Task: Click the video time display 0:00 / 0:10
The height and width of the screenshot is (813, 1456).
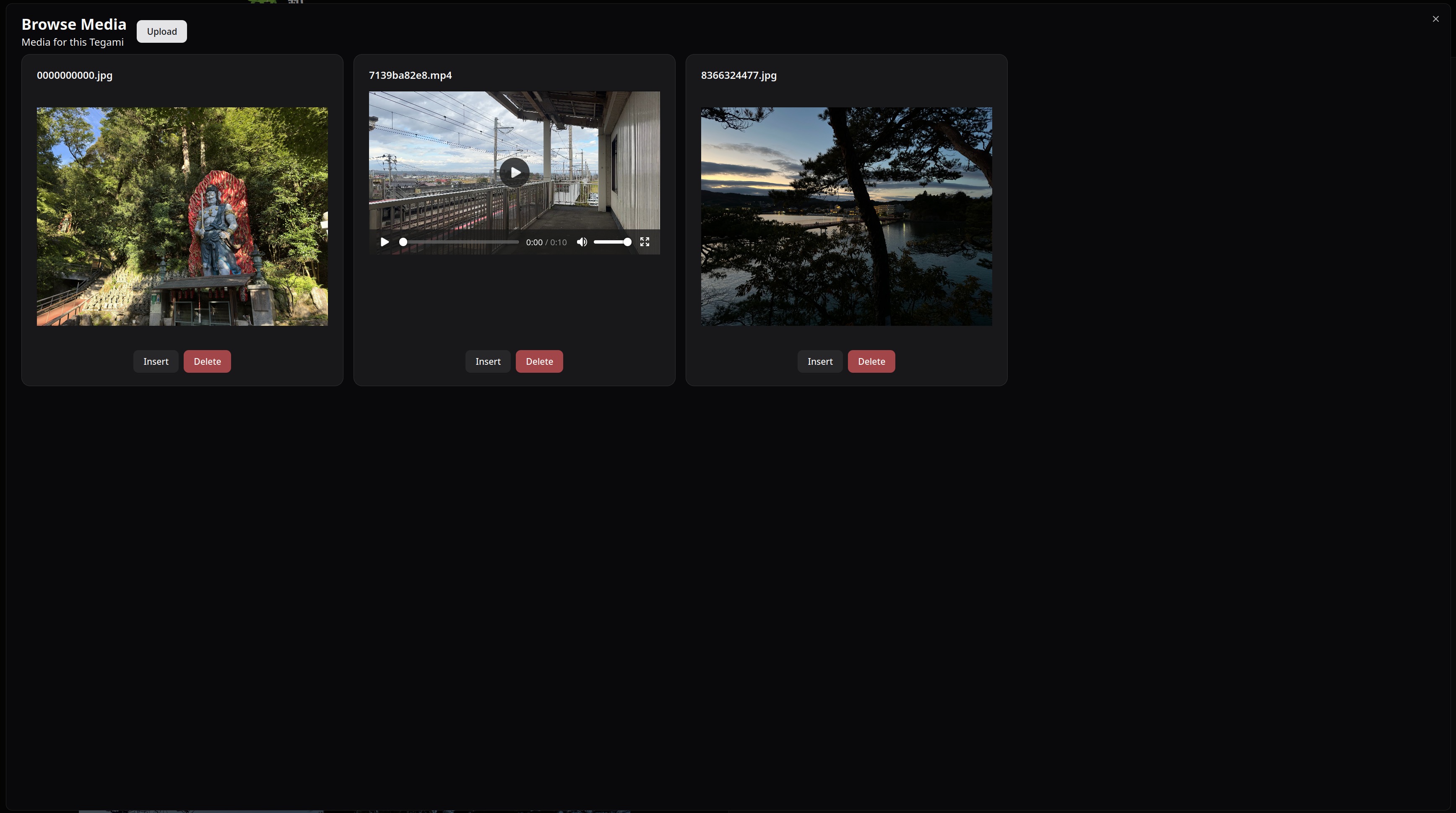Action: [546, 242]
